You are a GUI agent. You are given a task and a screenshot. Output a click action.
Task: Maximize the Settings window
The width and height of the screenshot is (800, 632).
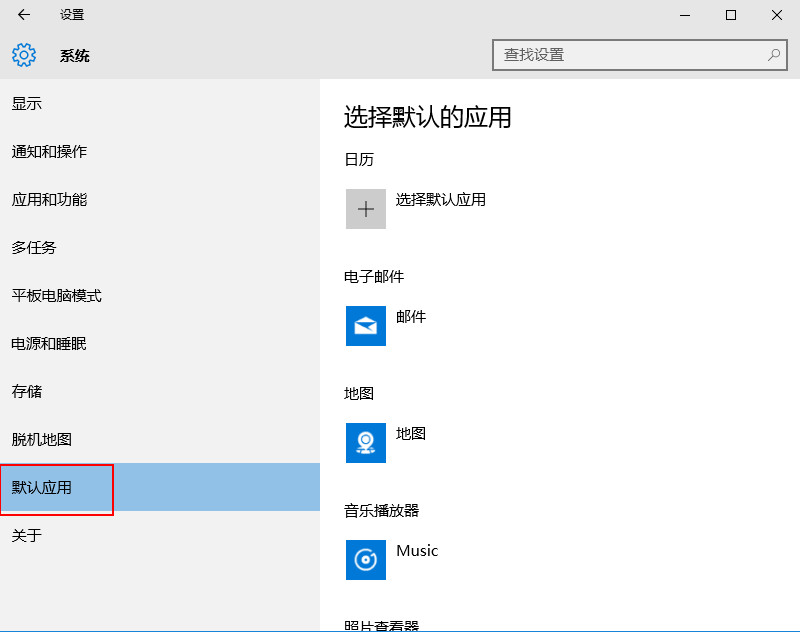[x=731, y=15]
